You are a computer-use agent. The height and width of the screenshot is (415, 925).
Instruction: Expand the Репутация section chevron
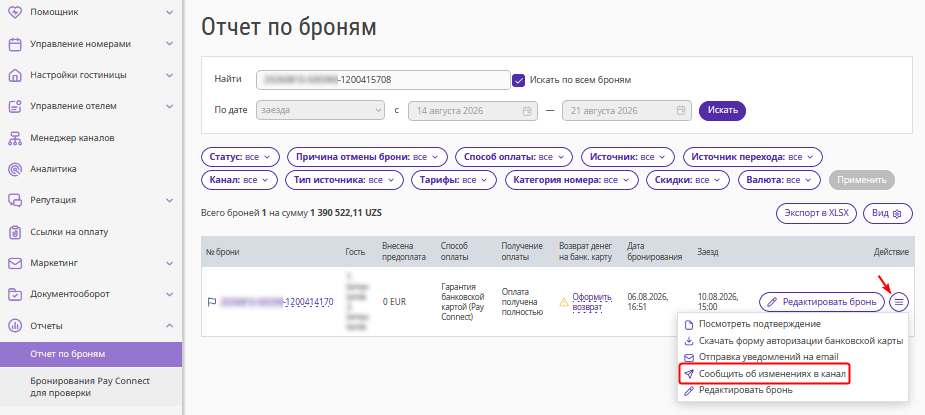[170, 200]
